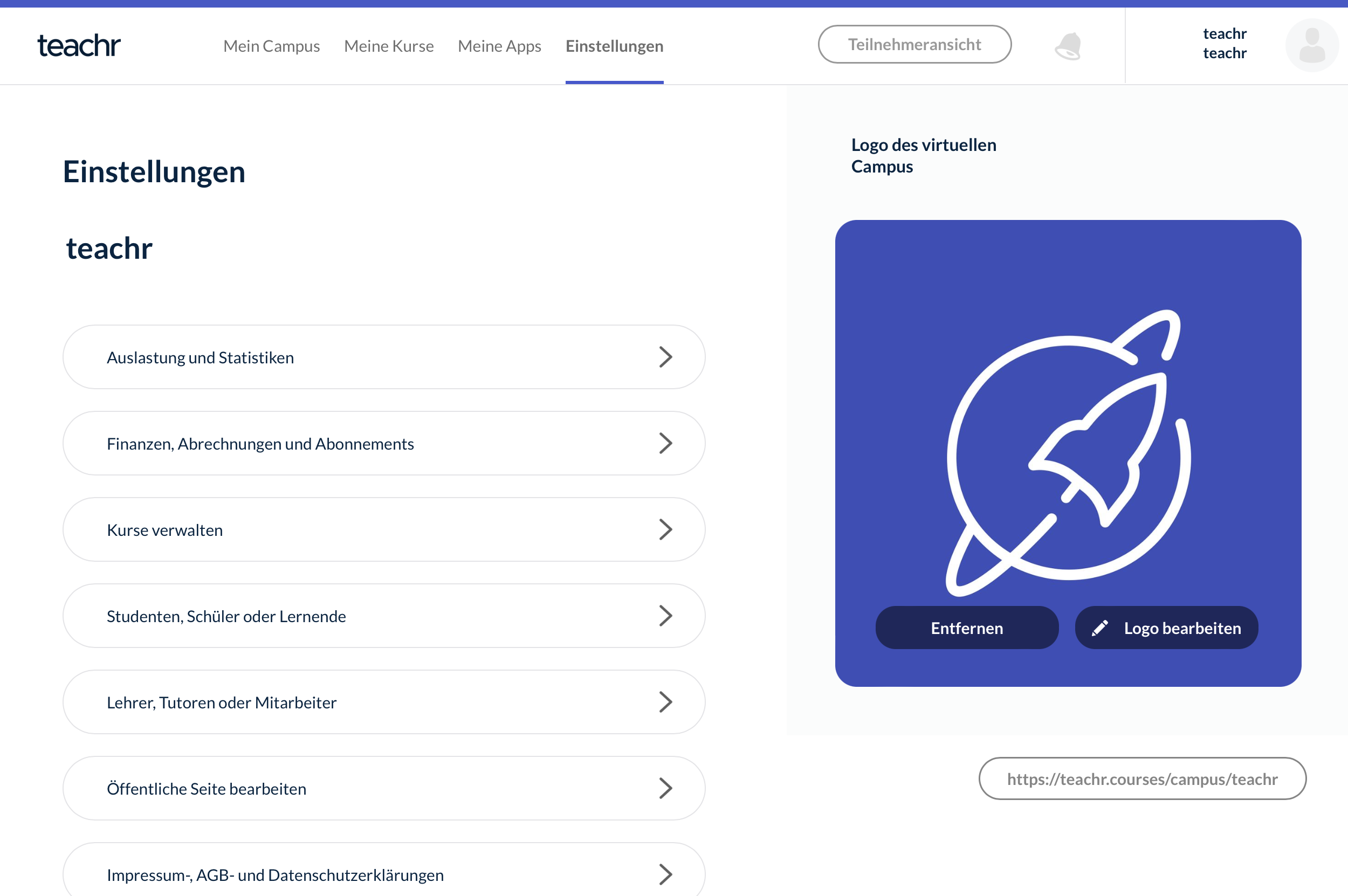The image size is (1348, 896).
Task: Click chevron for Lehrer, Tutoren oder Mitarbeiter
Action: point(665,702)
